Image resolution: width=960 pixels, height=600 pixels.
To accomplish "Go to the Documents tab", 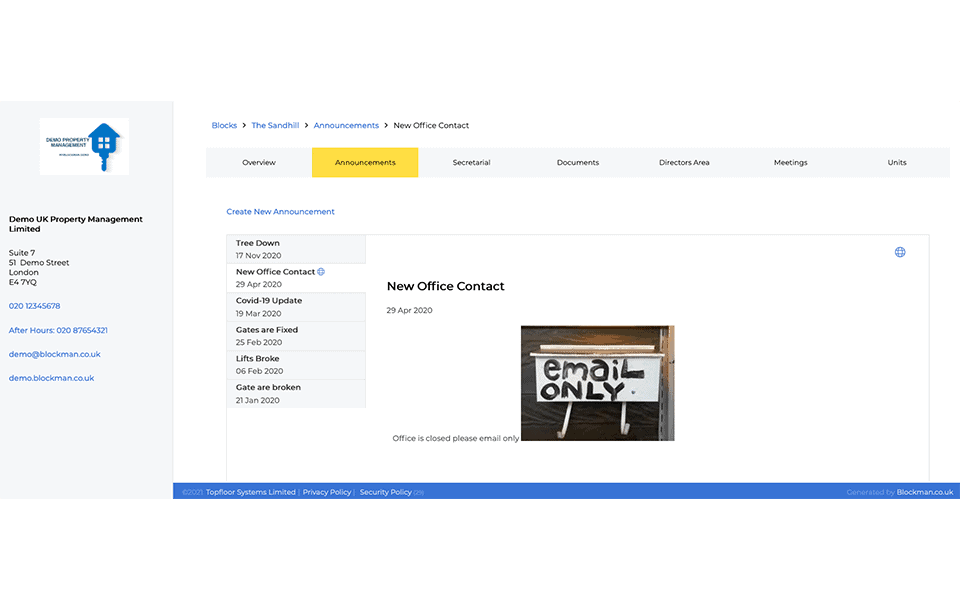I will pyautogui.click(x=578, y=162).
